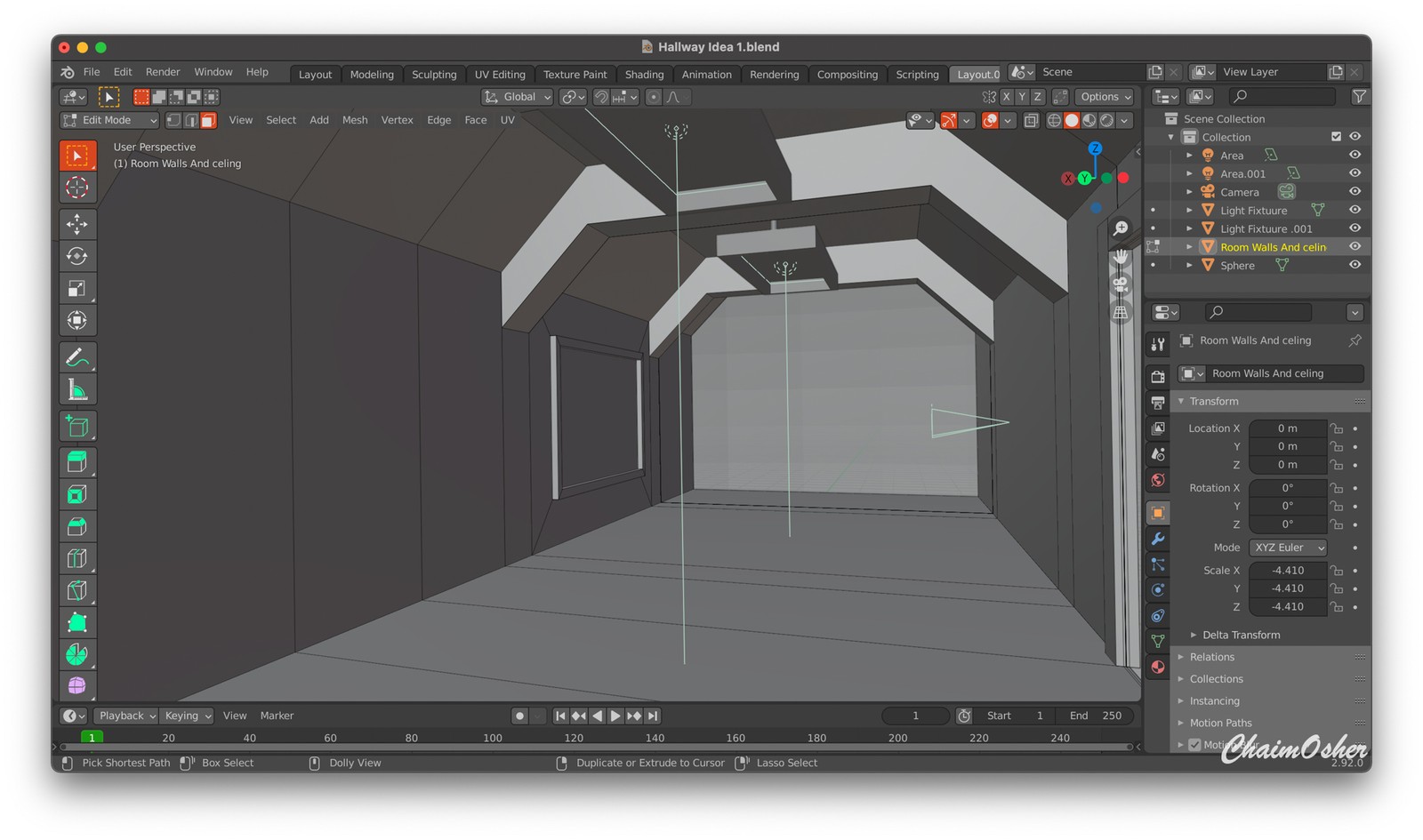Open the Modifiers wrench properties tab
The height and width of the screenshot is (840, 1423).
click(x=1158, y=539)
